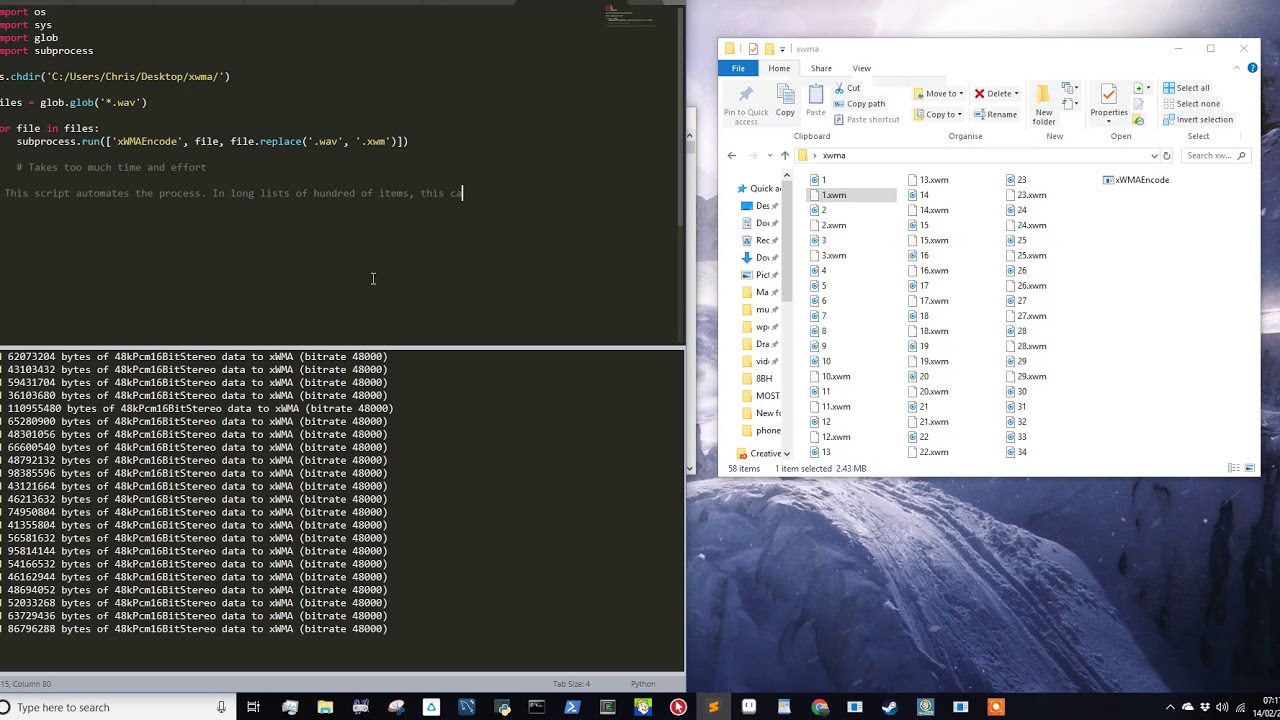Click Invert selection in ribbon
Image resolution: width=1280 pixels, height=720 pixels.
1197,120
